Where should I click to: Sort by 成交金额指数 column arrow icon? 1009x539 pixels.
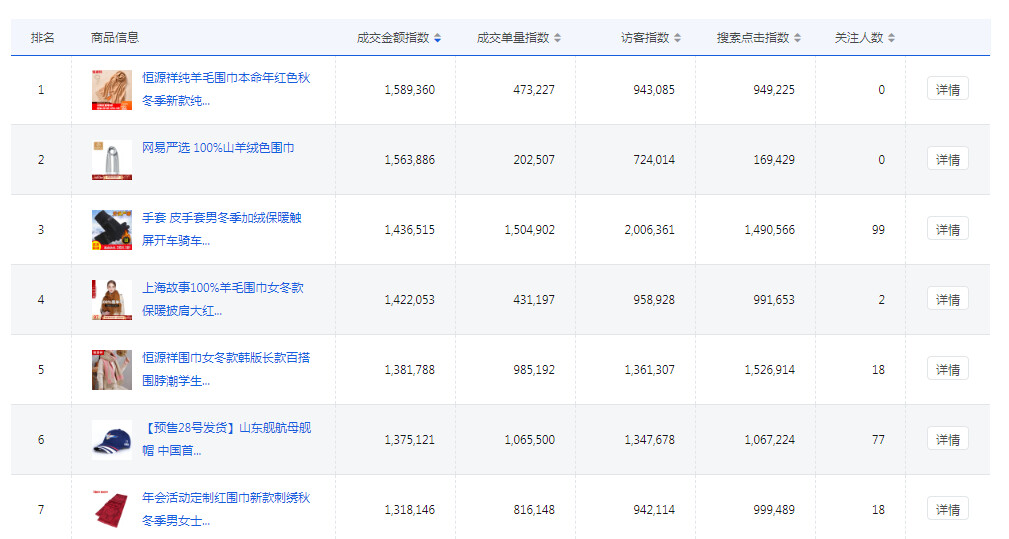tap(437, 38)
